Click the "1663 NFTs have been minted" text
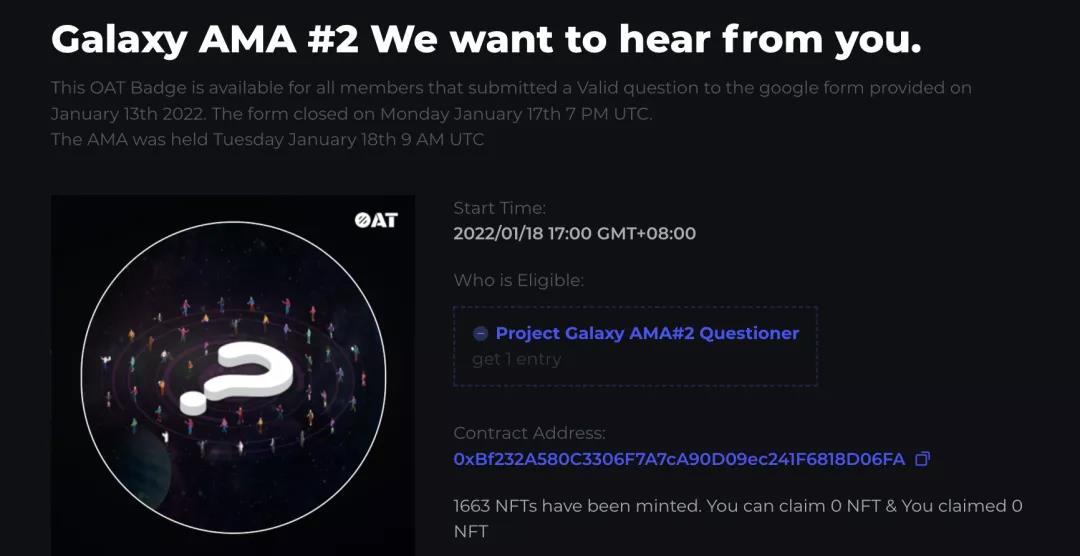 coord(577,506)
